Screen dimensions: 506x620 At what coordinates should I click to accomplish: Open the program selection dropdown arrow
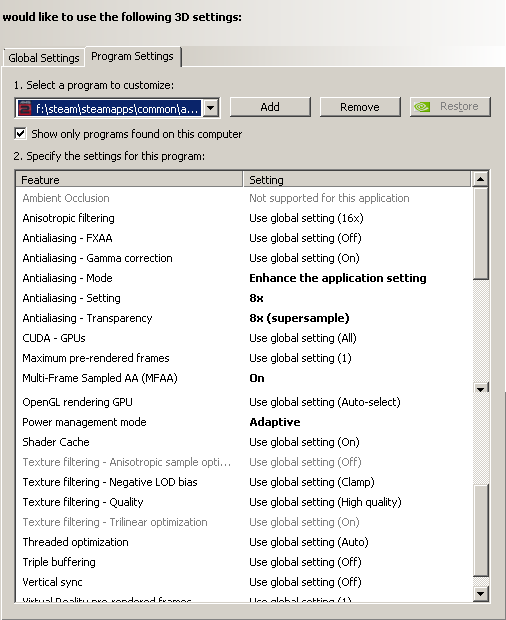(211, 108)
